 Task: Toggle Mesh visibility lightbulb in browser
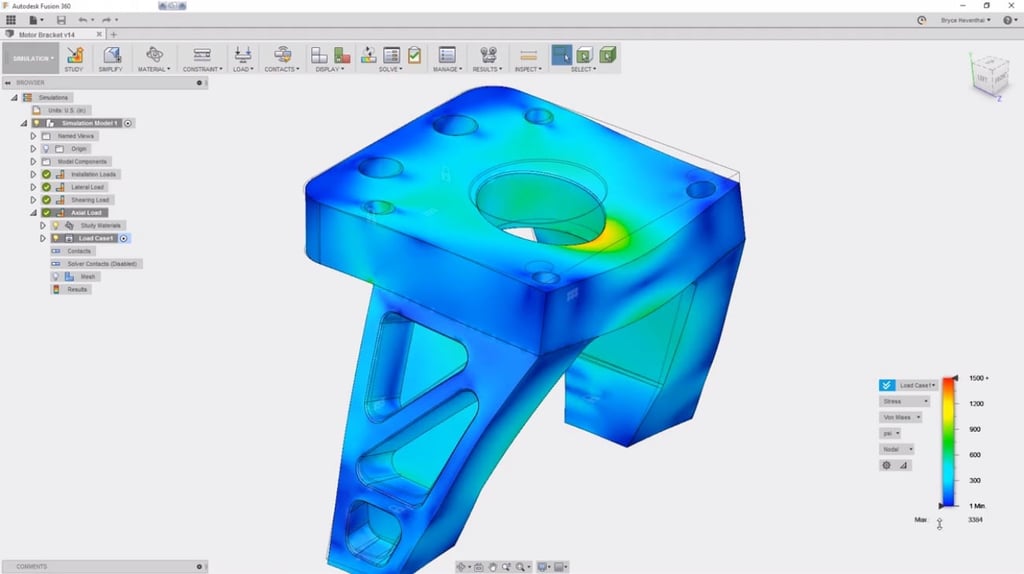pos(56,276)
